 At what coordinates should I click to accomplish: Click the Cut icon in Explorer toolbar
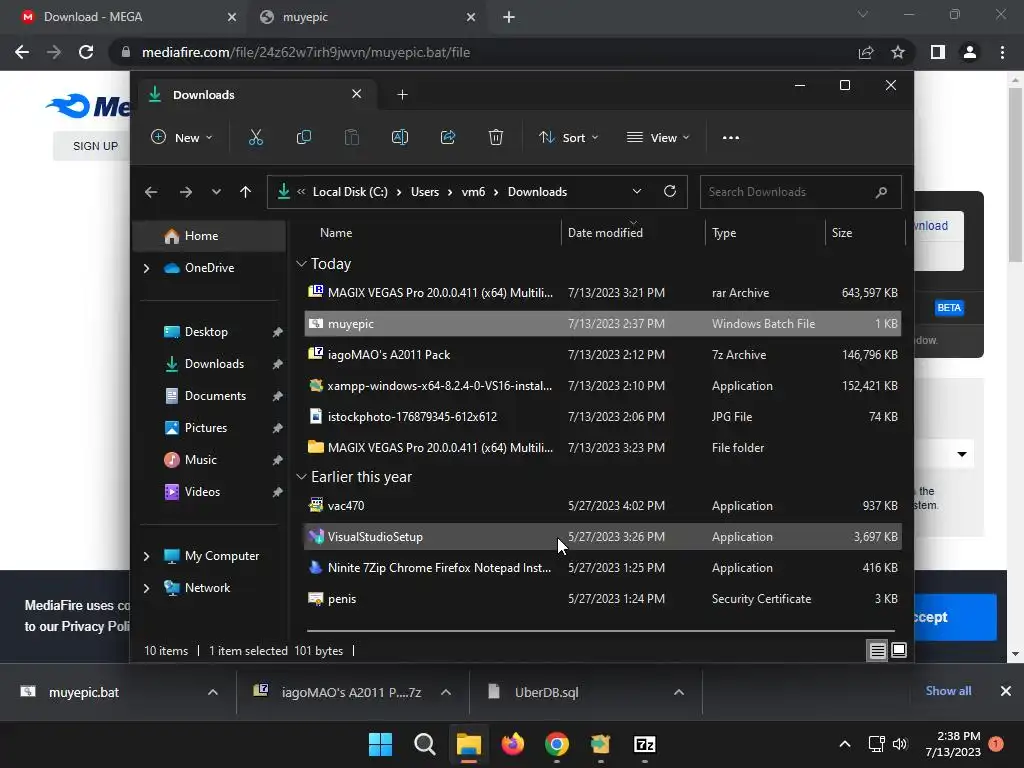(255, 137)
